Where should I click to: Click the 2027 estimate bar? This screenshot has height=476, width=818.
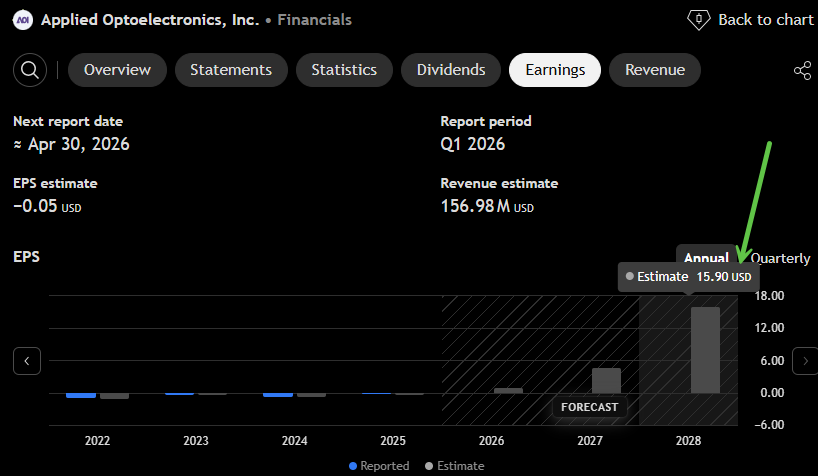click(x=606, y=380)
